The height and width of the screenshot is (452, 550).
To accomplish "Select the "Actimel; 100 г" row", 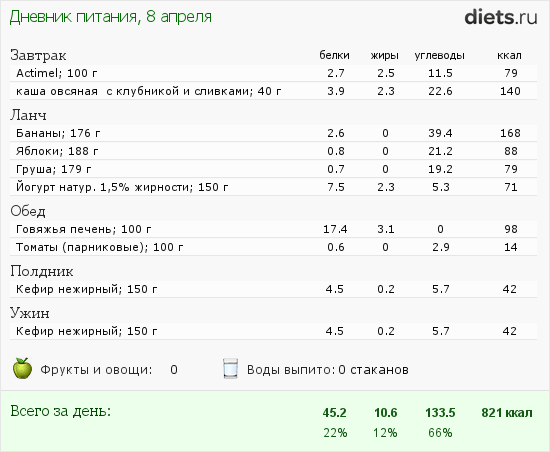I will click(273, 73).
